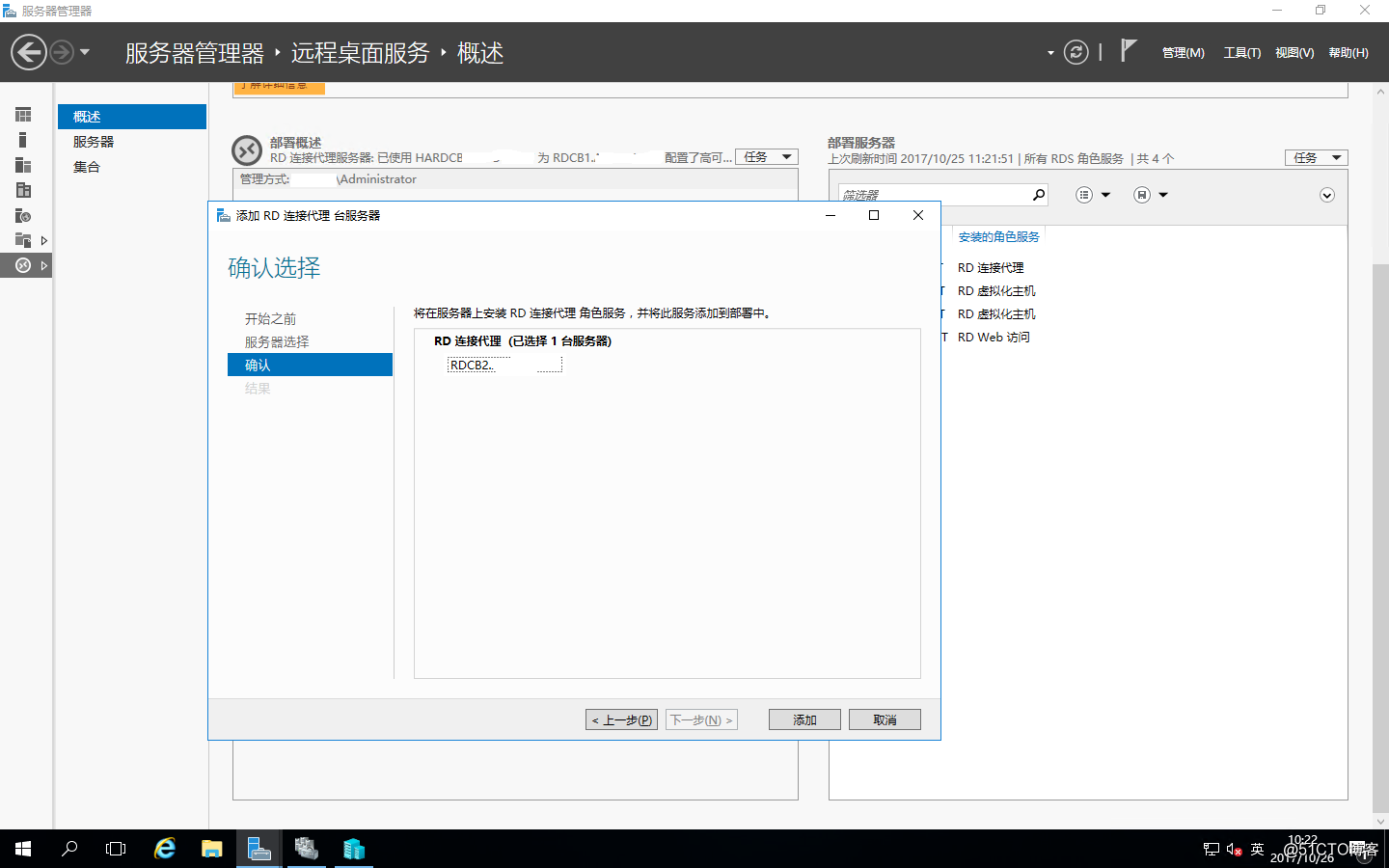Viewport: 1389px width, 868px height.
Task: Open the last taskbar server app icon
Action: [354, 849]
